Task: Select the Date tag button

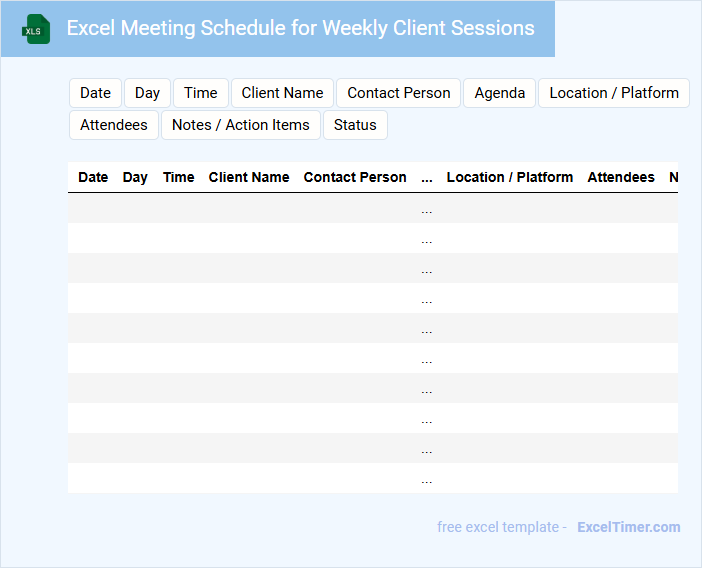Action: click(95, 93)
